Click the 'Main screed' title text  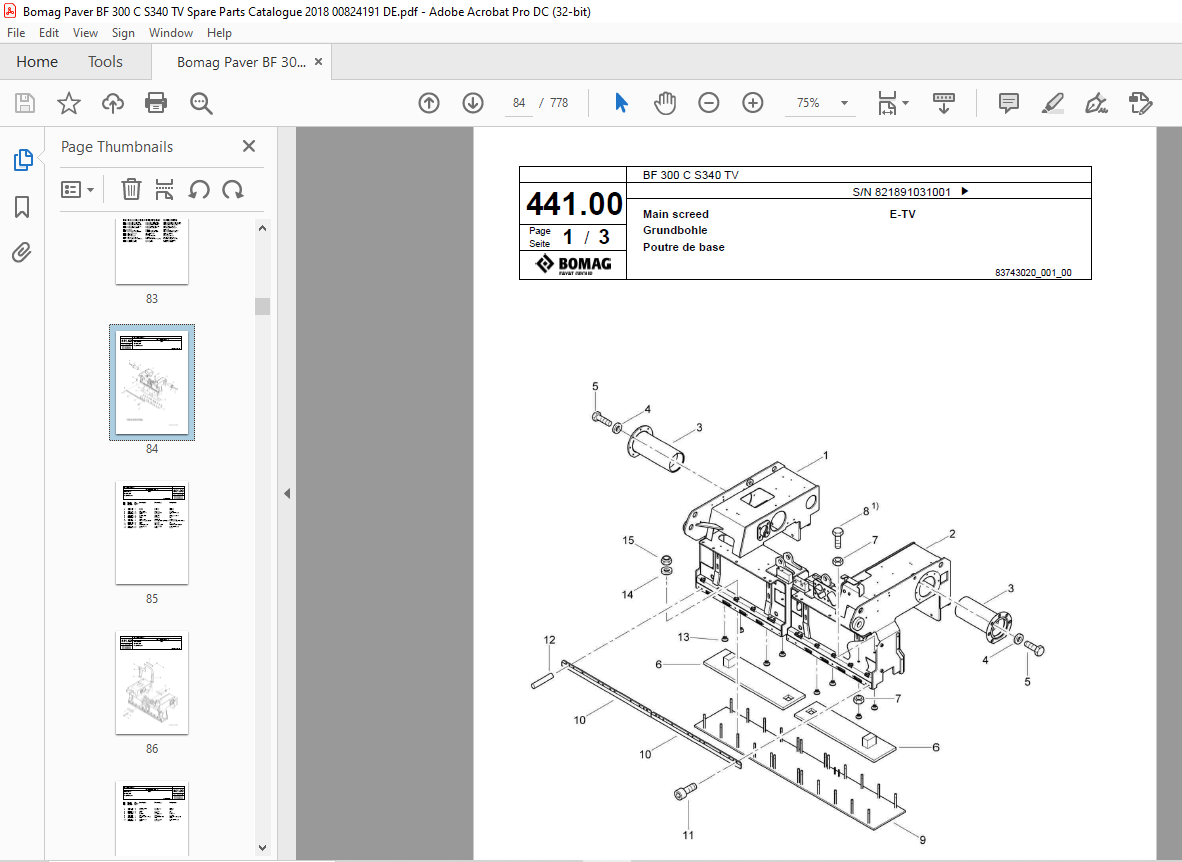click(x=675, y=214)
